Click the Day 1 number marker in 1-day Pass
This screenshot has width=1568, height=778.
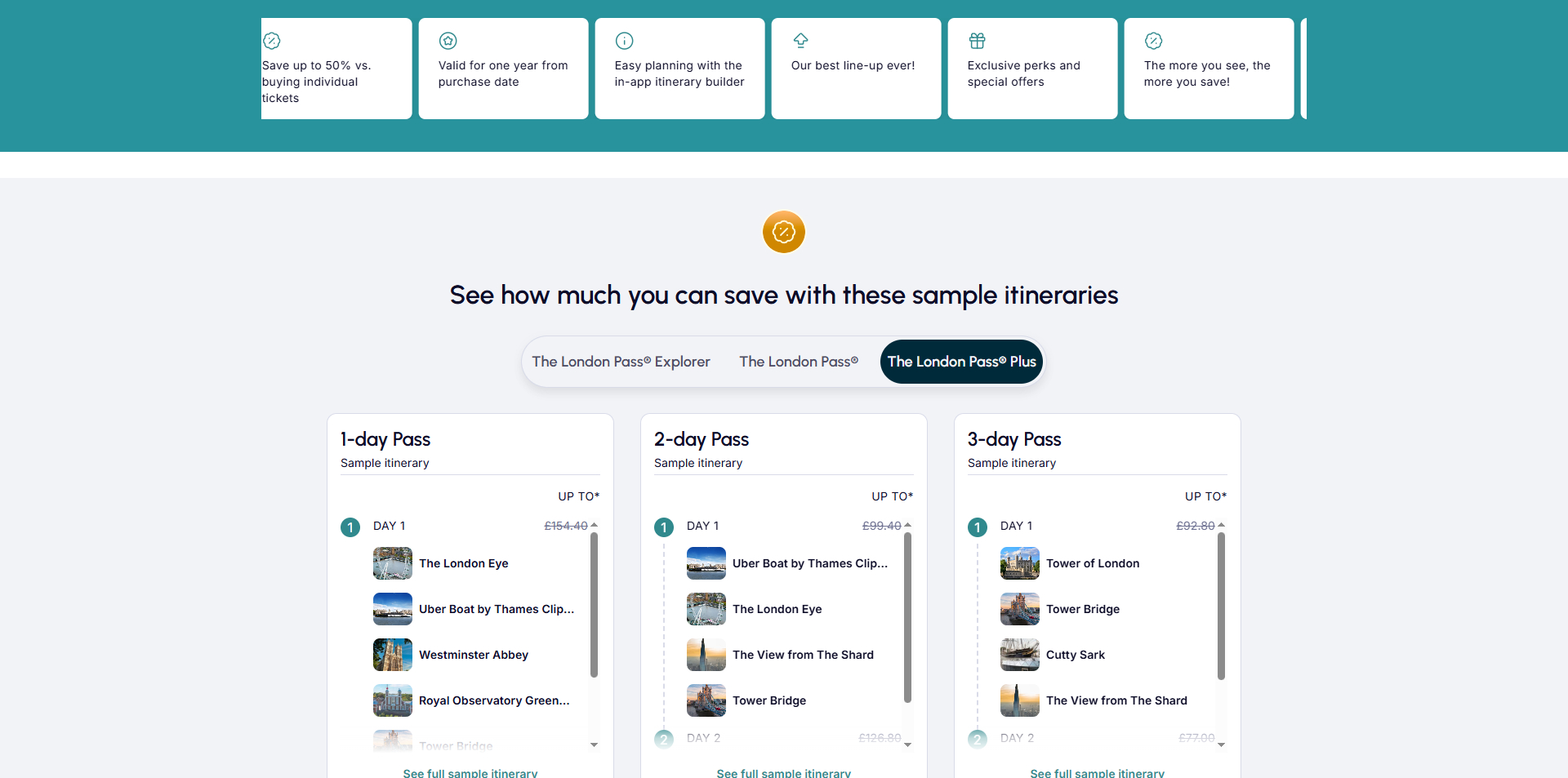click(x=350, y=527)
